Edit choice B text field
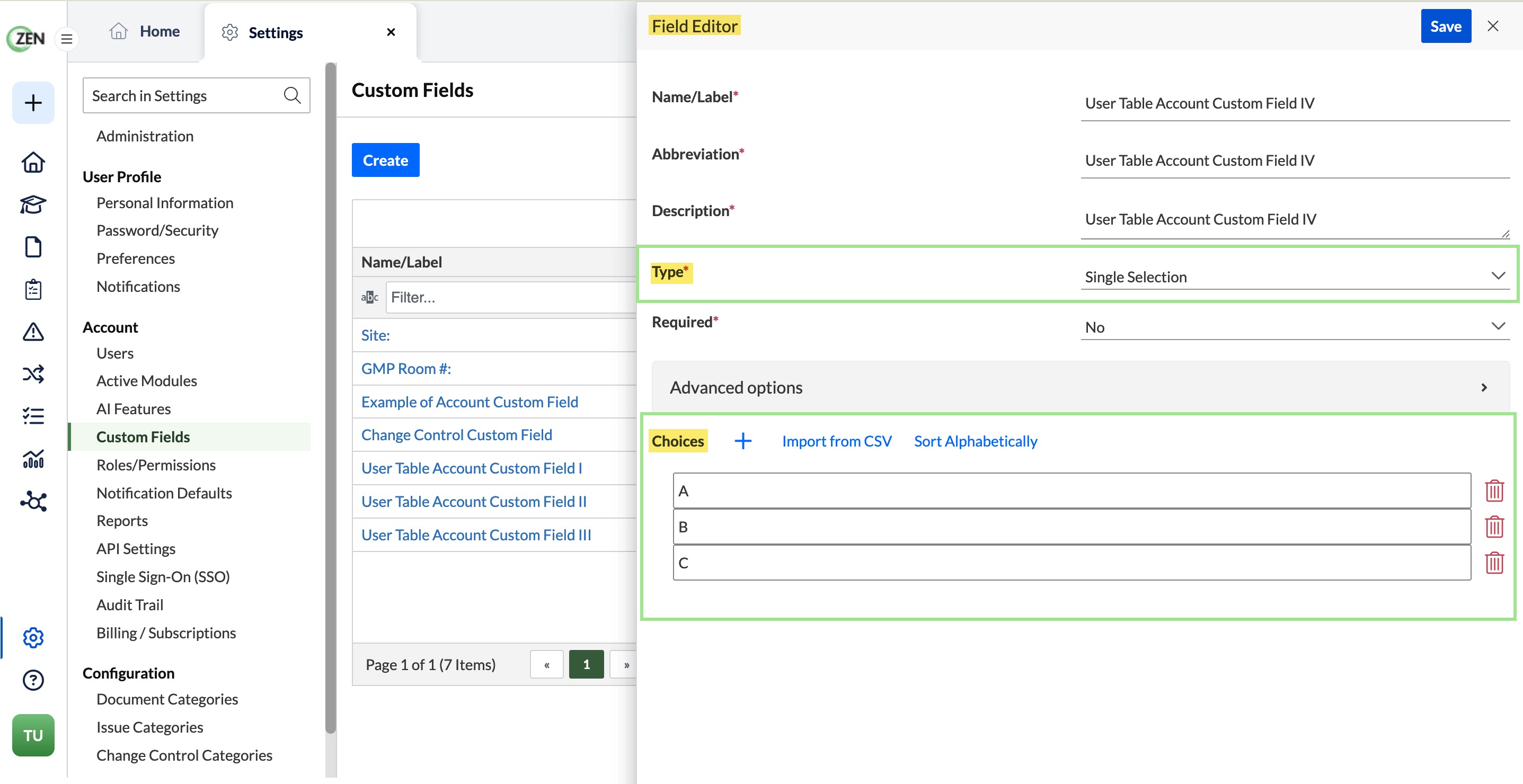Viewport: 1523px width, 784px height. point(1072,527)
